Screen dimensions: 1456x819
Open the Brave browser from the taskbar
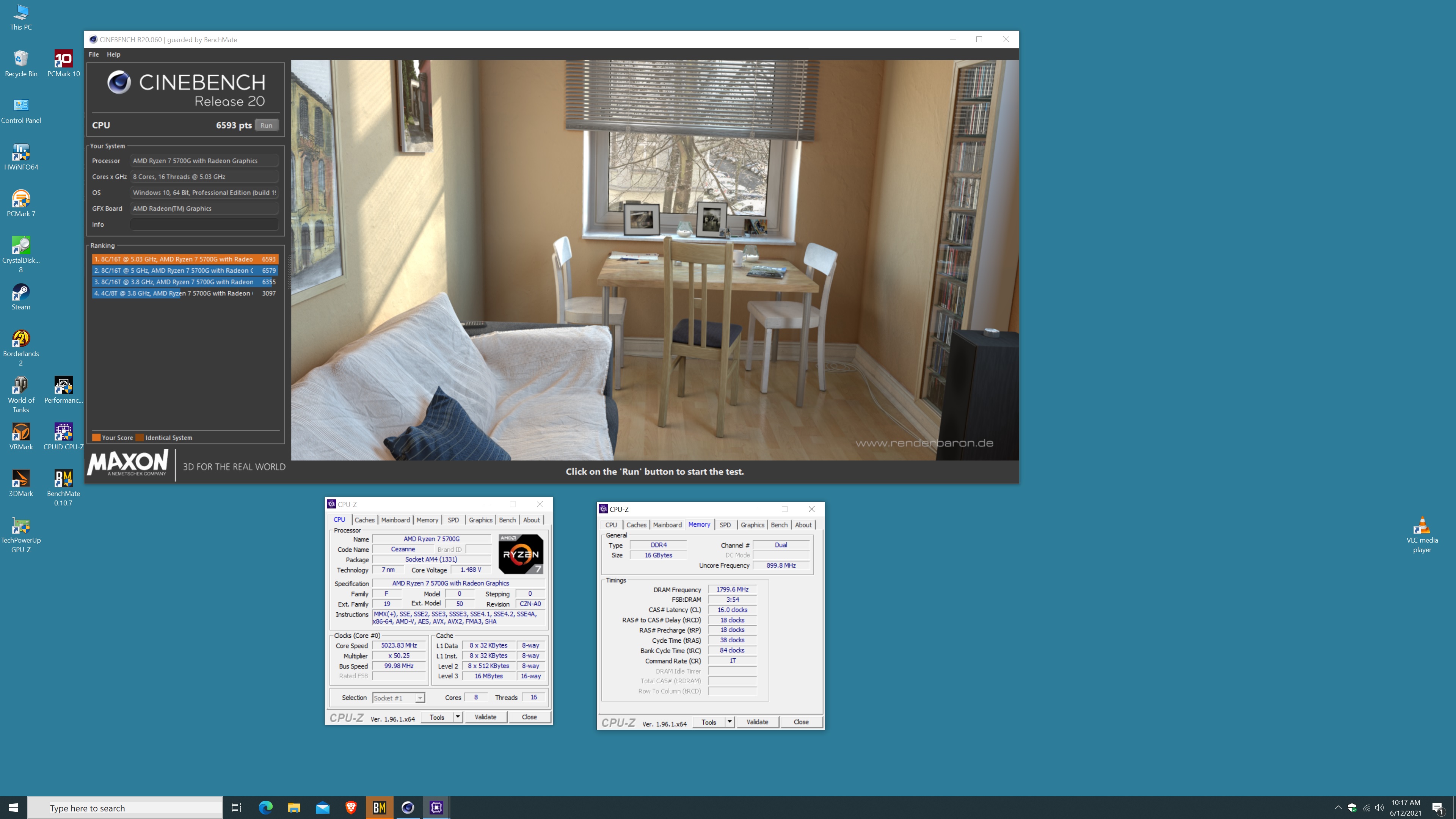351,808
